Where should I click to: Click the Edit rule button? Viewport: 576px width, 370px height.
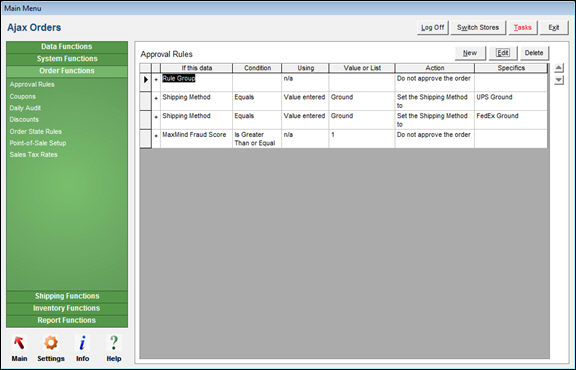click(503, 53)
